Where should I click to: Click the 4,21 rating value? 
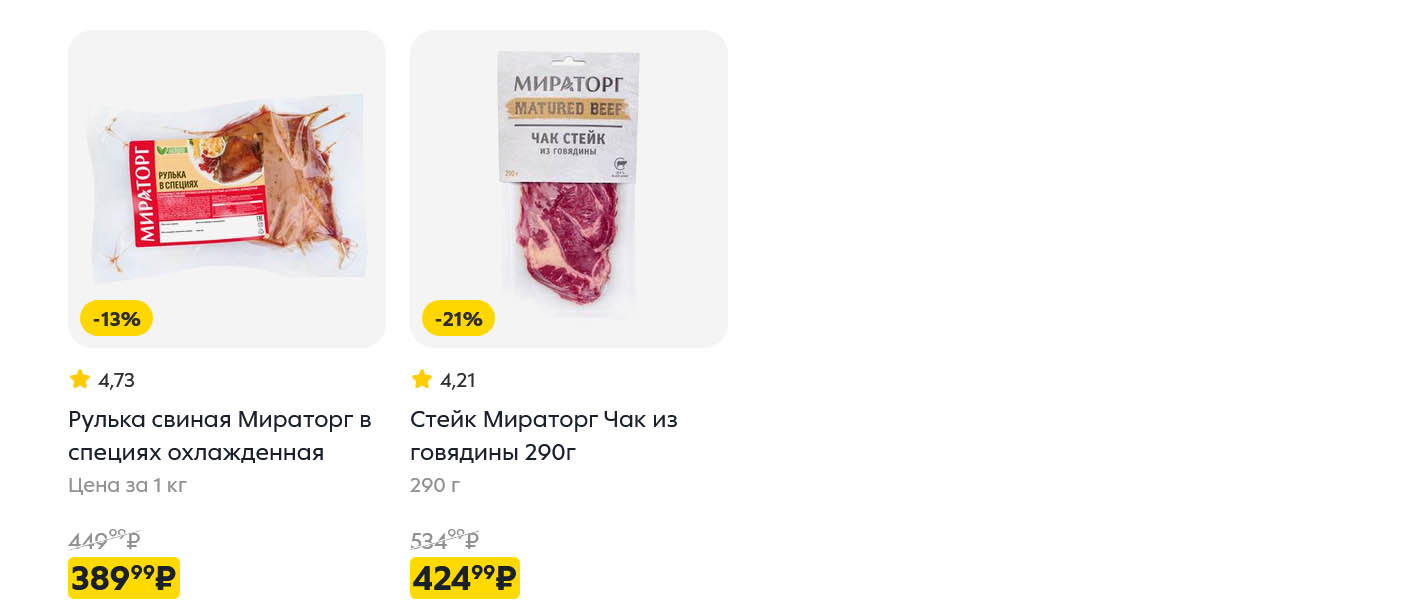point(458,380)
